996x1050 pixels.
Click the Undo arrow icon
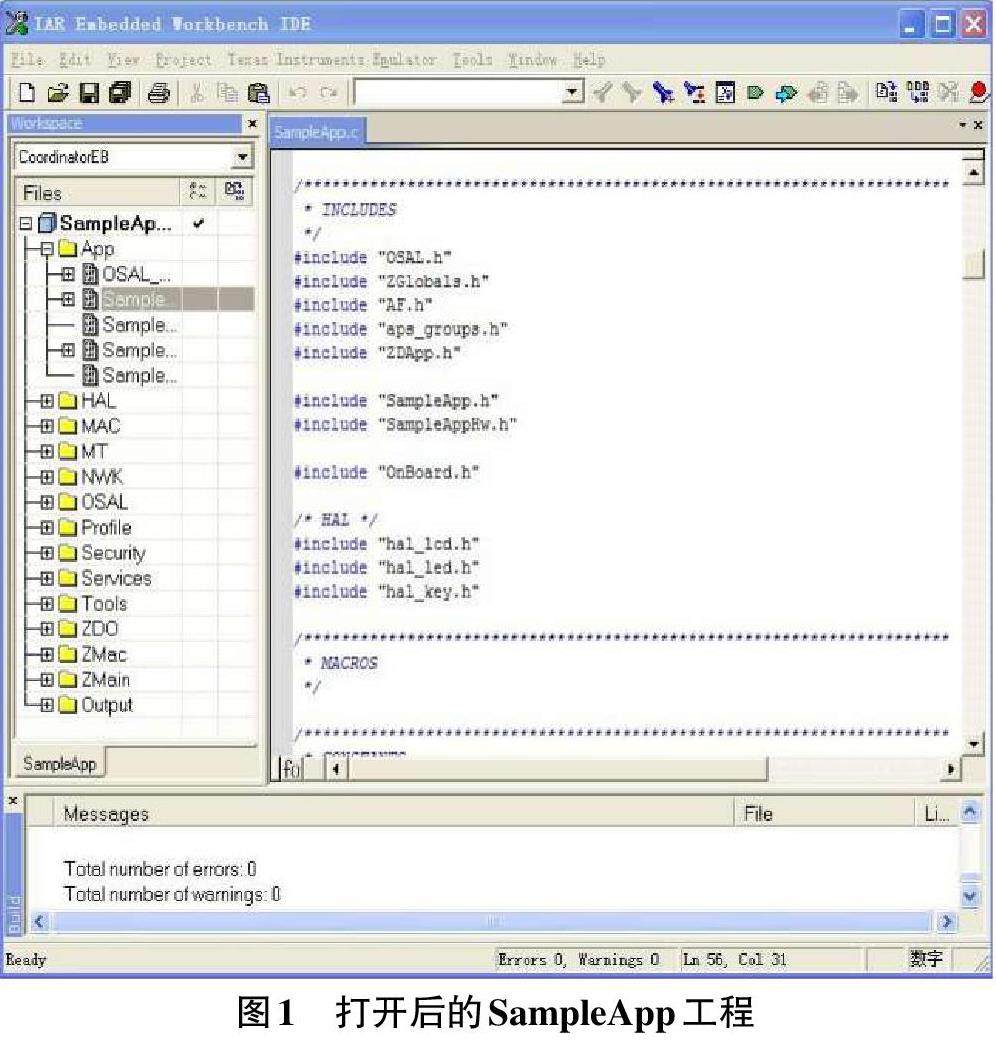pyautogui.click(x=297, y=92)
